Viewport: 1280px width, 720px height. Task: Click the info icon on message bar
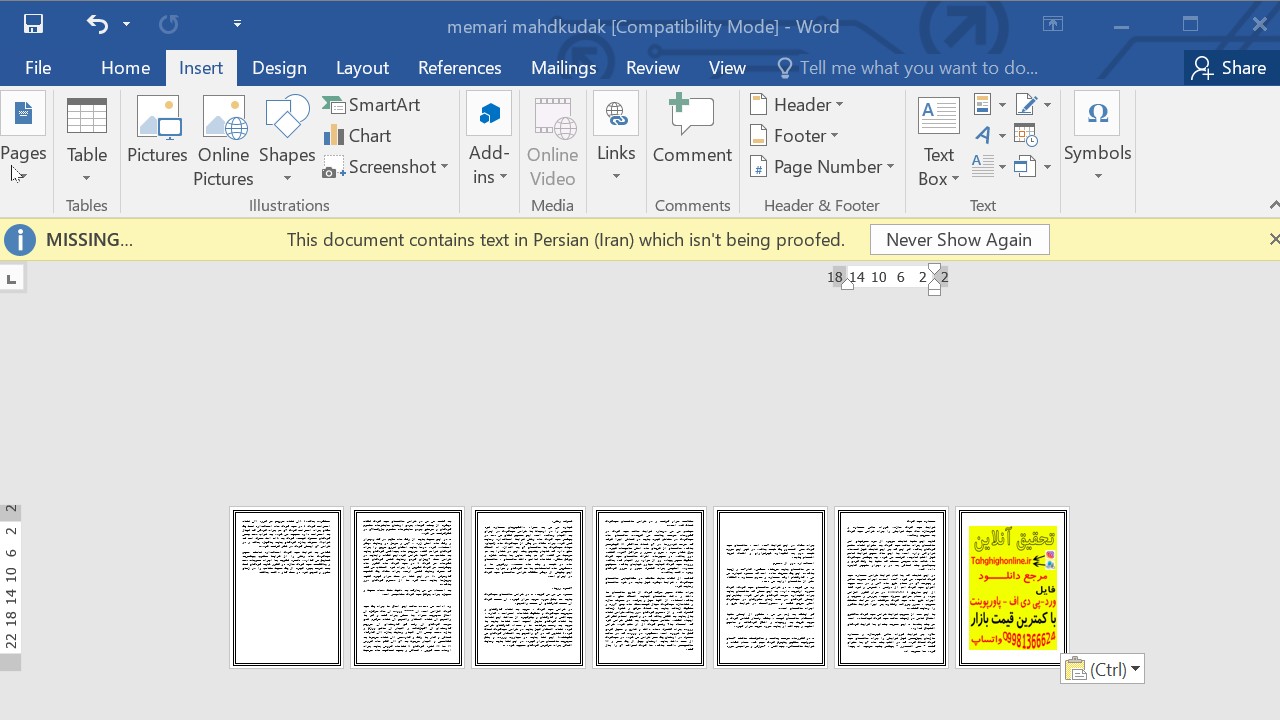coord(19,240)
